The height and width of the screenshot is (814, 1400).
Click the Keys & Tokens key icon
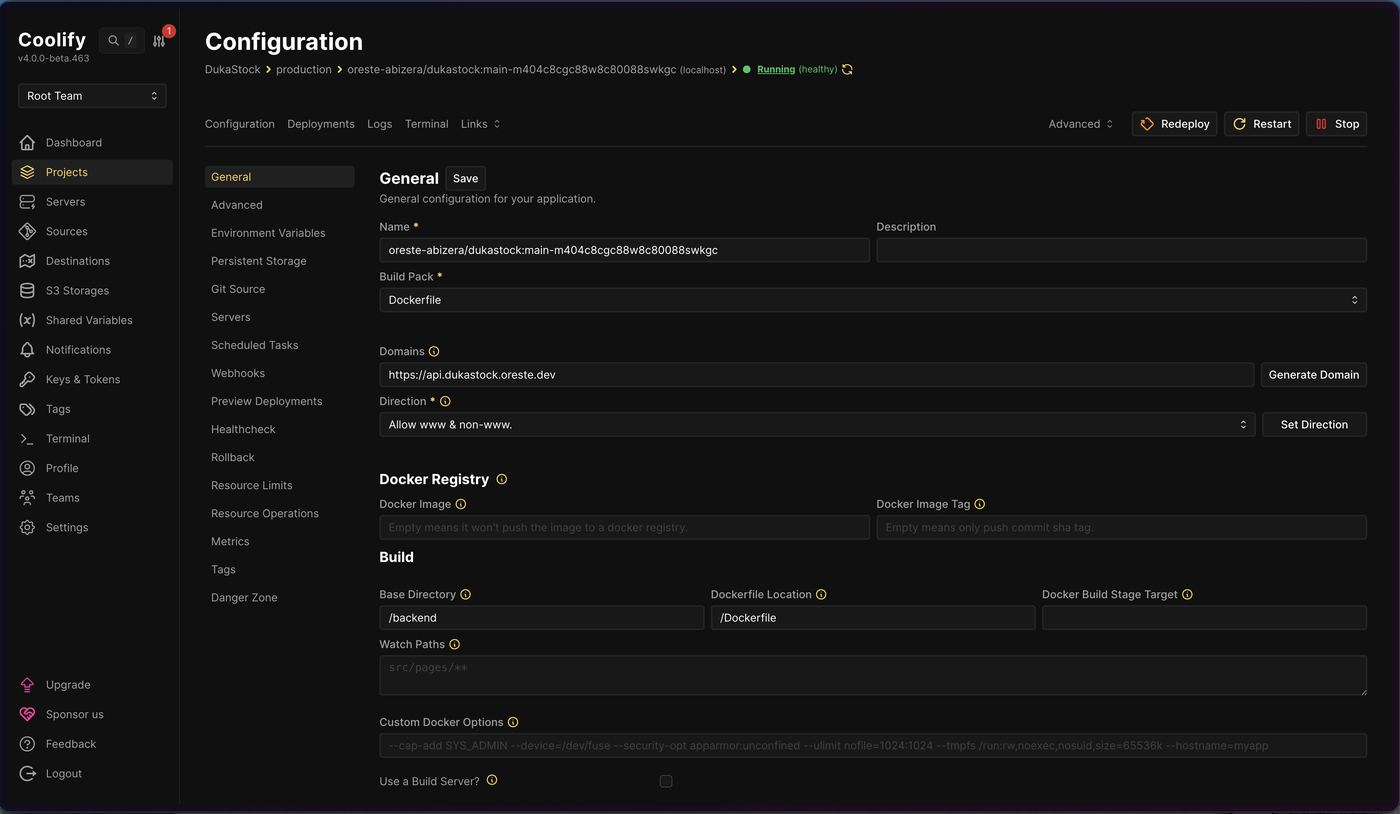click(27, 379)
